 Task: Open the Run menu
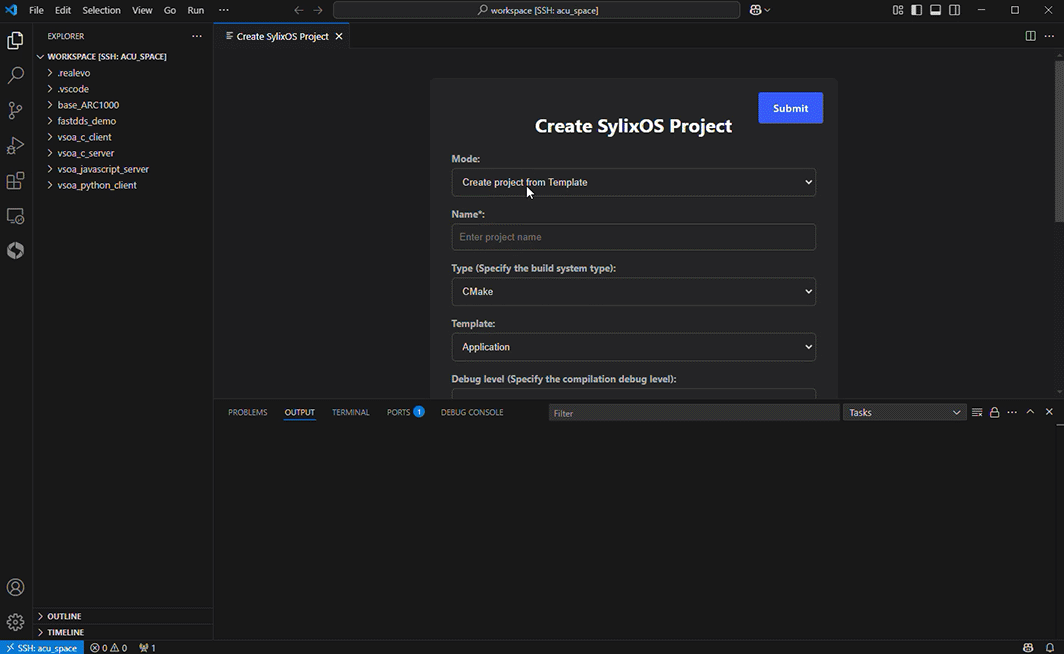click(195, 10)
